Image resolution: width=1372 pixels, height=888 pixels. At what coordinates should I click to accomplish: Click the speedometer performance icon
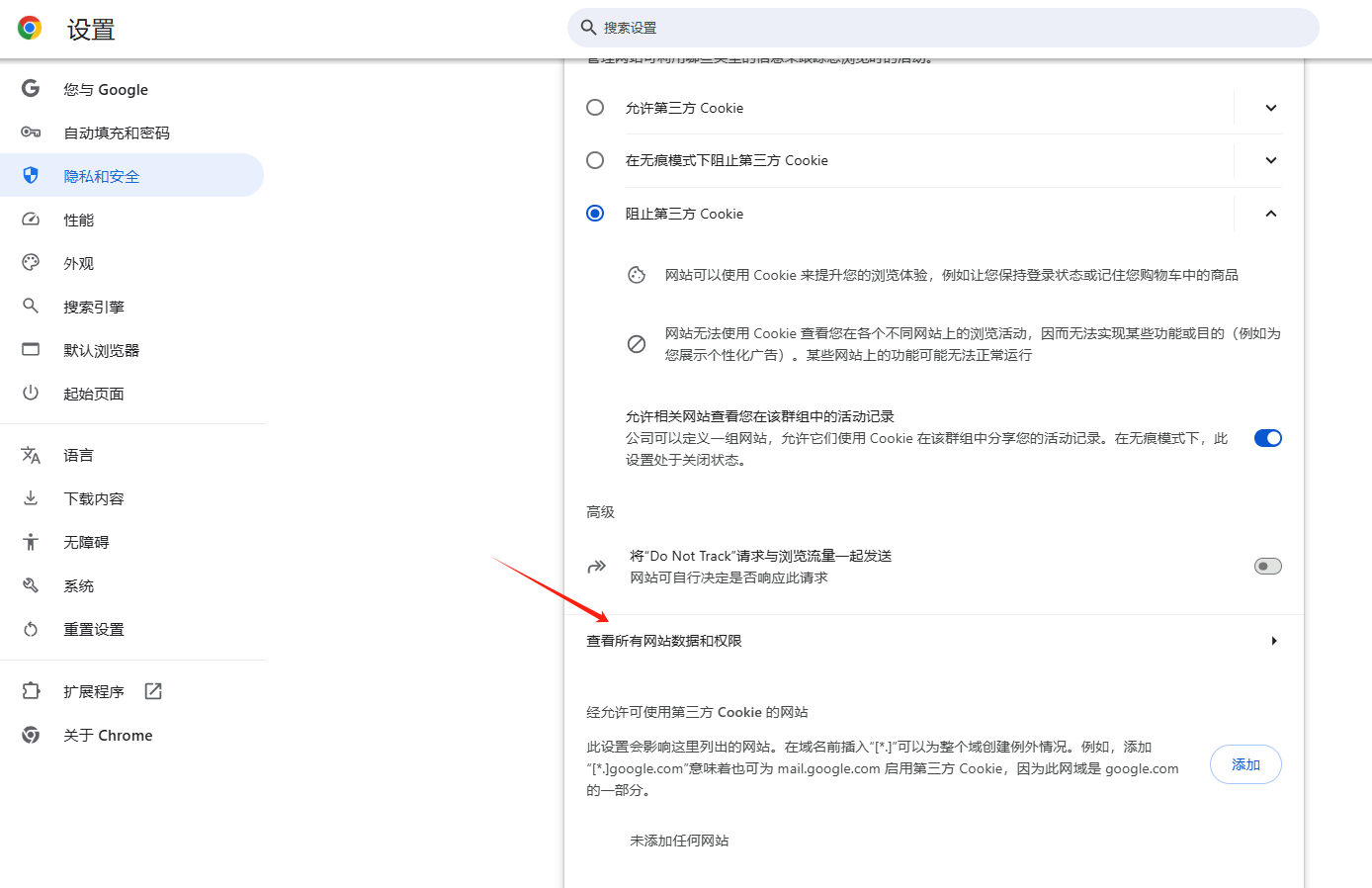click(31, 219)
